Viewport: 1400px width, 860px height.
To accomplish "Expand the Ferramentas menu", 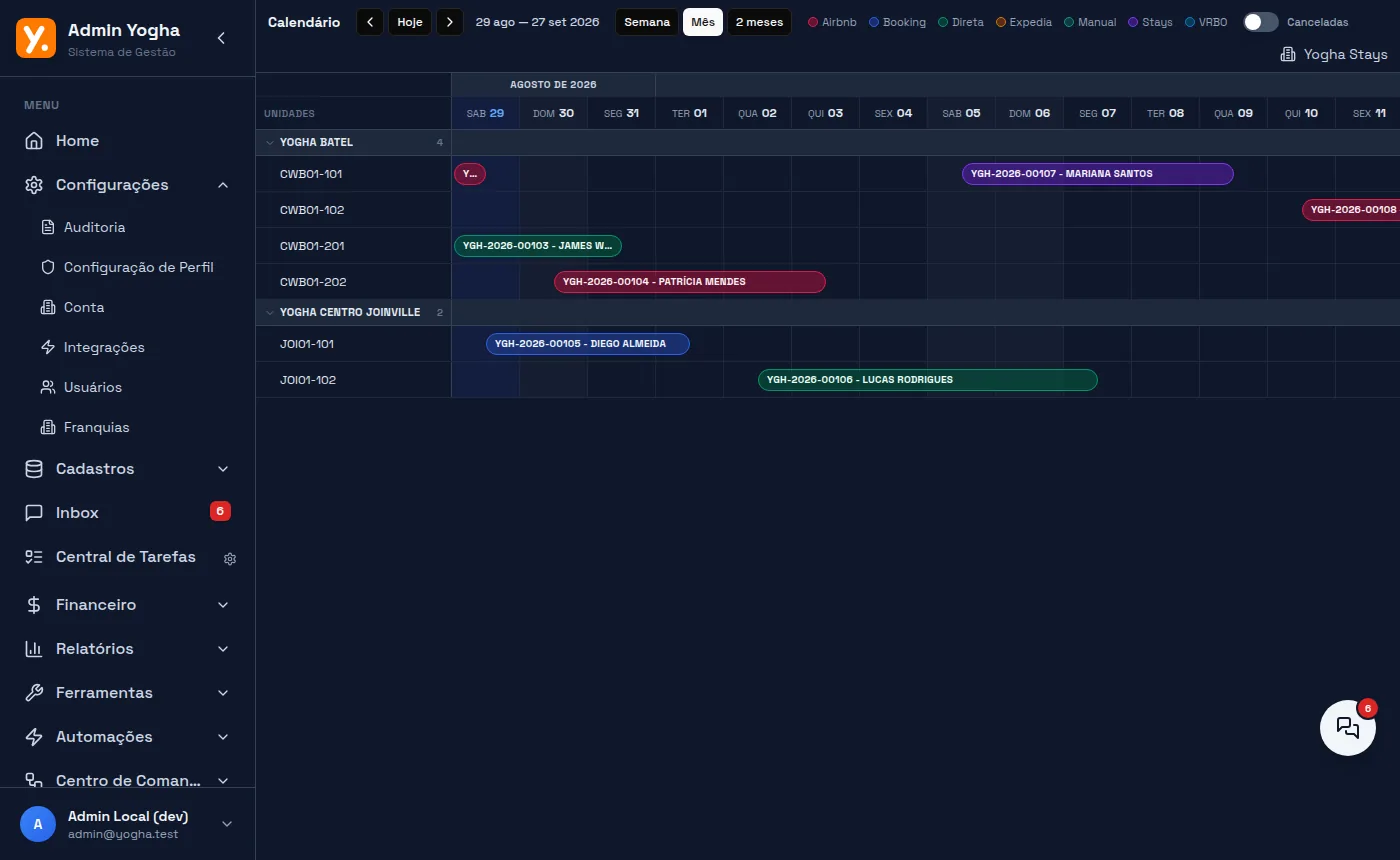I will click(x=223, y=693).
